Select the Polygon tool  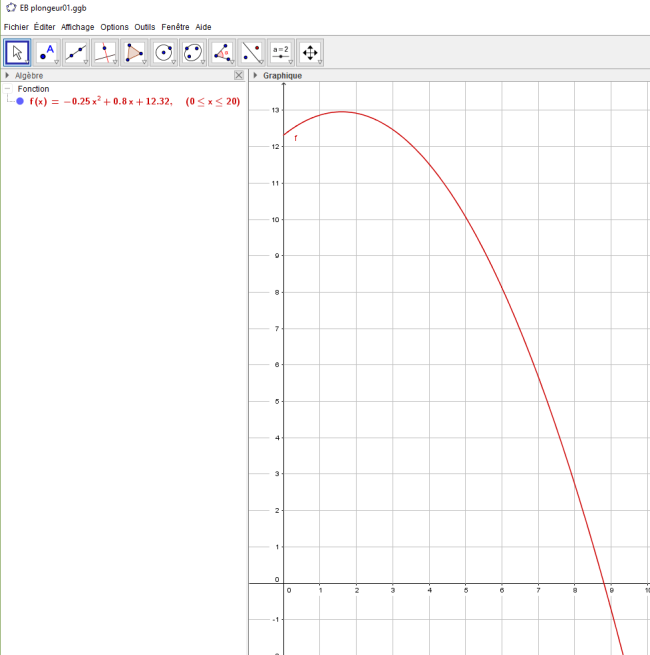[135, 53]
